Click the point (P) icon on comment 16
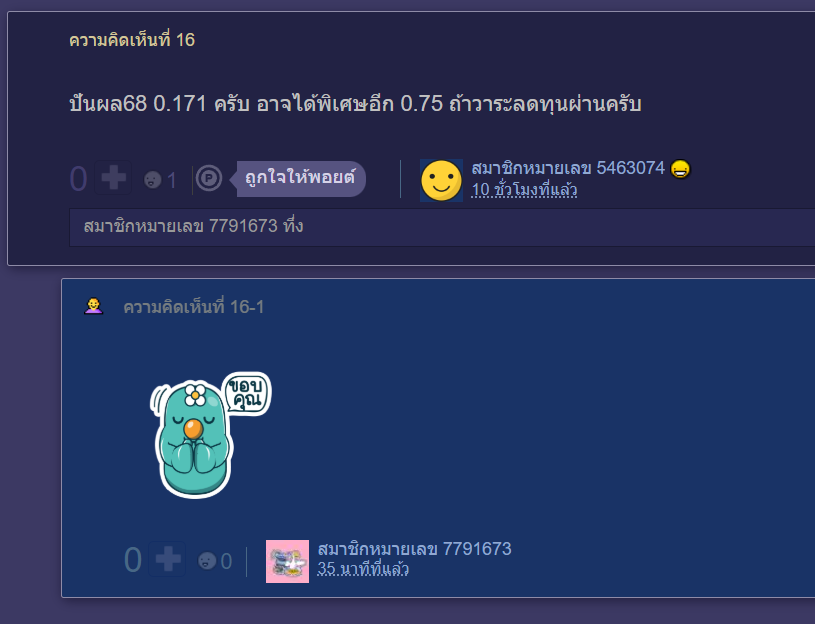This screenshot has width=815, height=624. coord(209,179)
